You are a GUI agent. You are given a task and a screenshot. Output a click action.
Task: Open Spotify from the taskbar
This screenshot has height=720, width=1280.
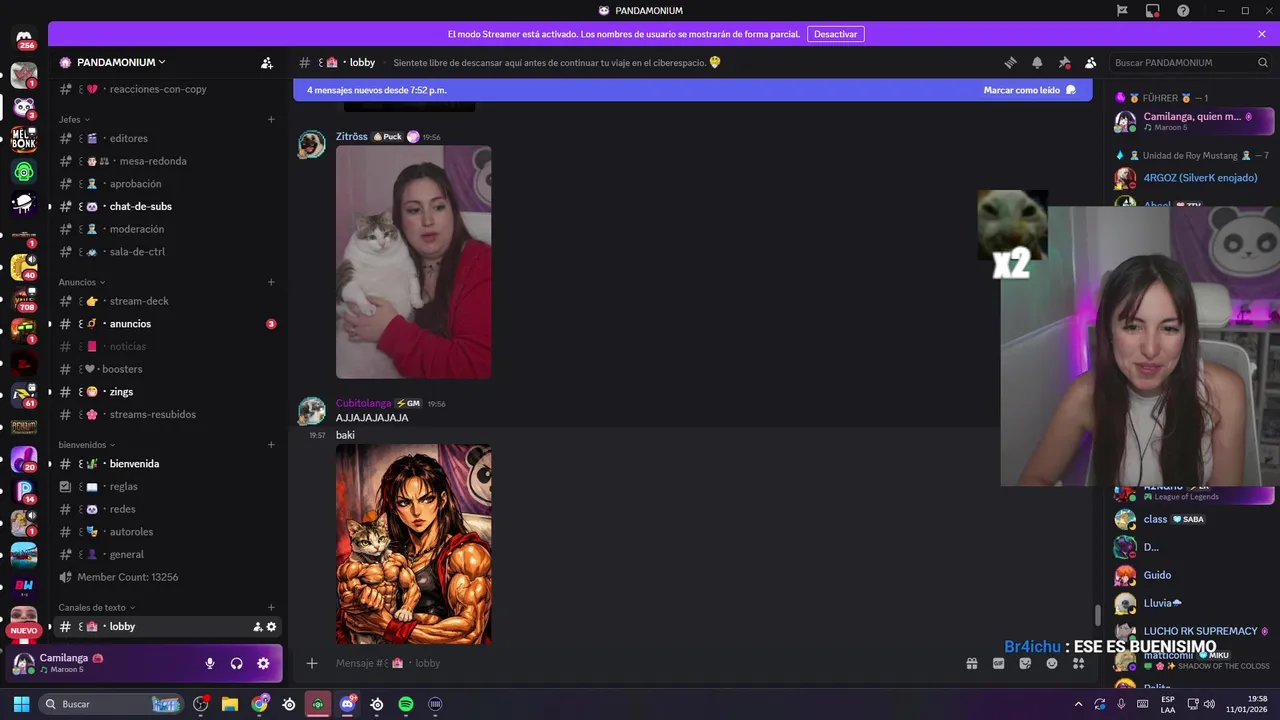[x=406, y=704]
